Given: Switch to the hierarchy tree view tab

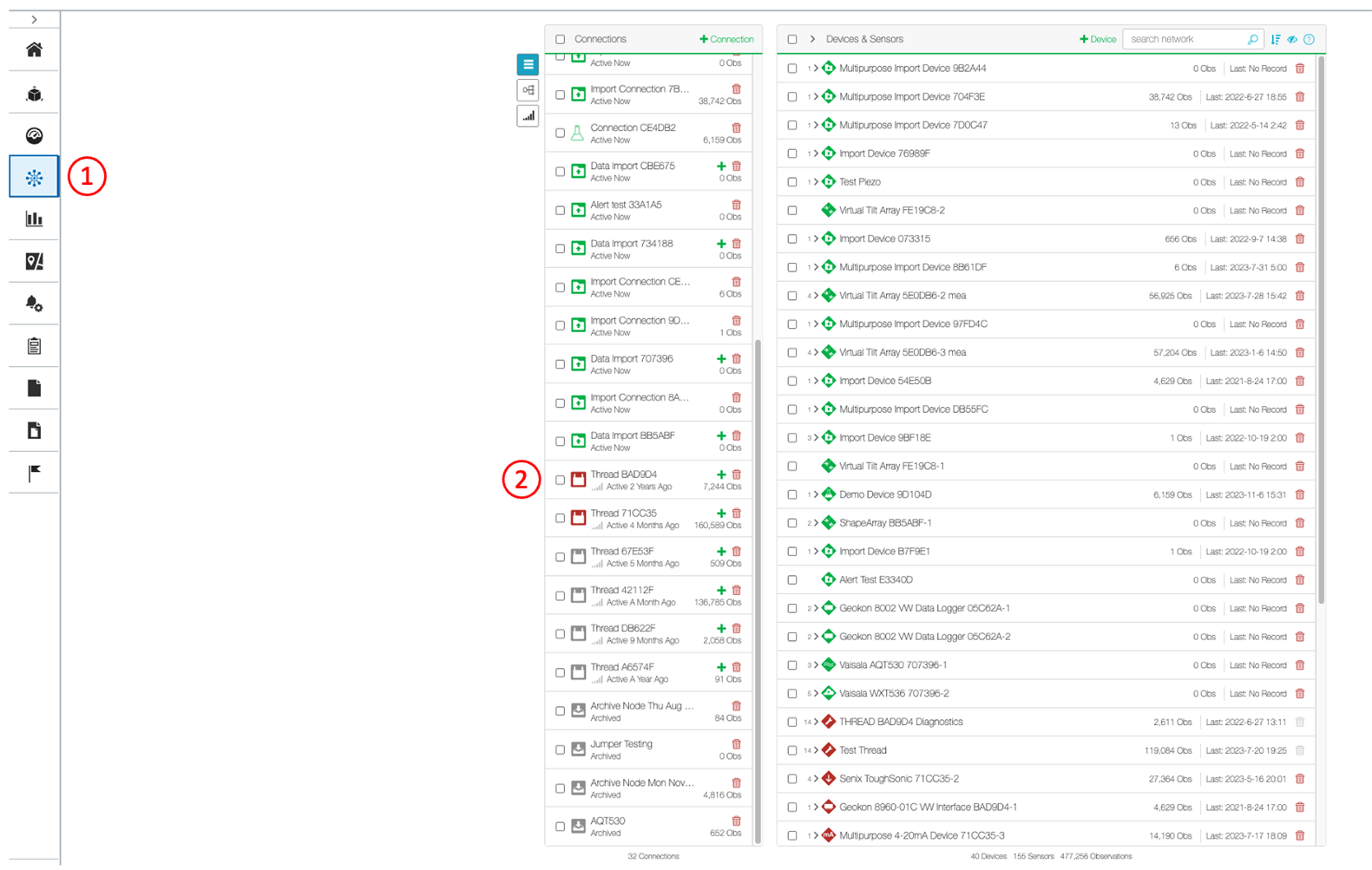Looking at the screenshot, I should tap(528, 90).
